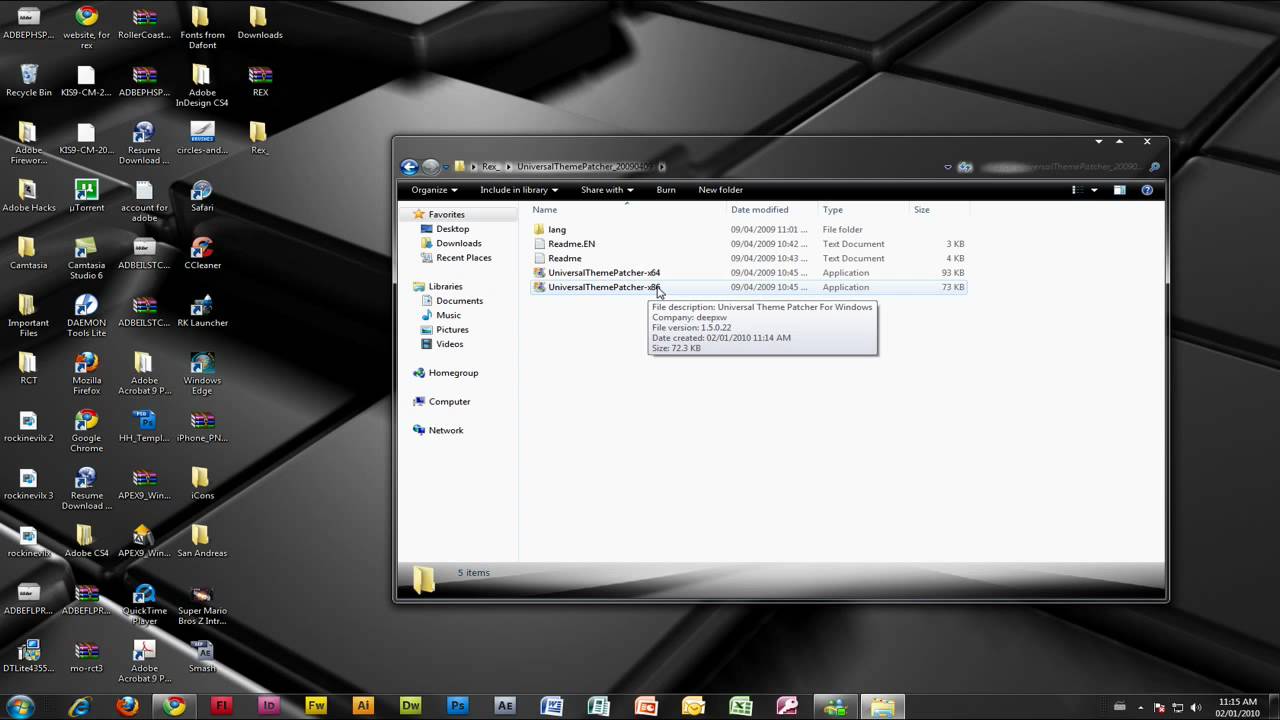The height and width of the screenshot is (720, 1280).
Task: Select the Fonts from Dafont folder
Action: coord(202,28)
